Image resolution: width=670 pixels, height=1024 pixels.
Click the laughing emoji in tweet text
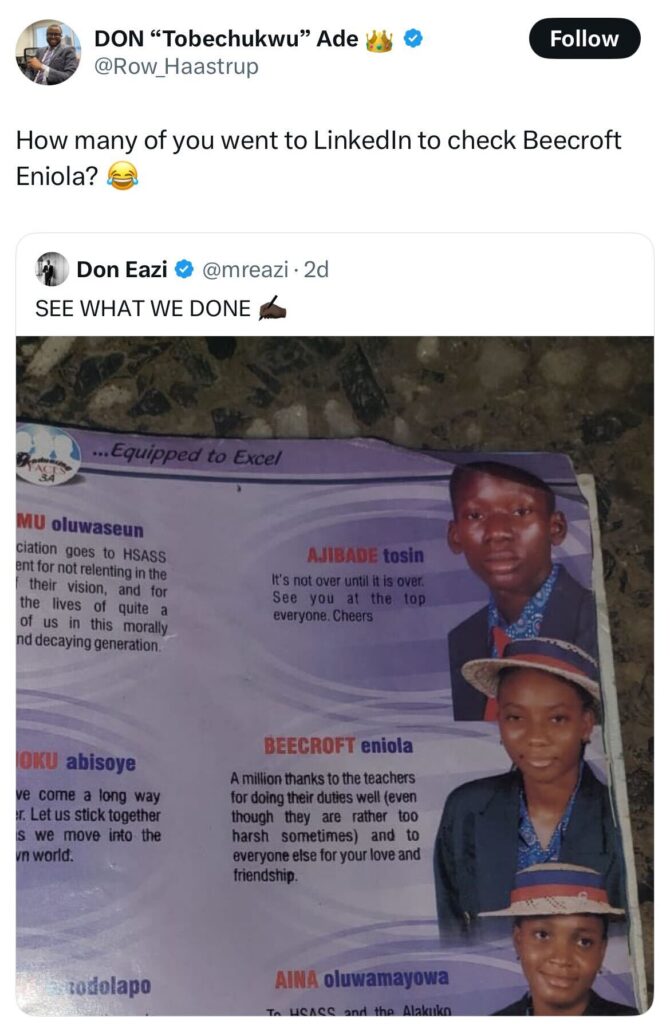coord(122,176)
